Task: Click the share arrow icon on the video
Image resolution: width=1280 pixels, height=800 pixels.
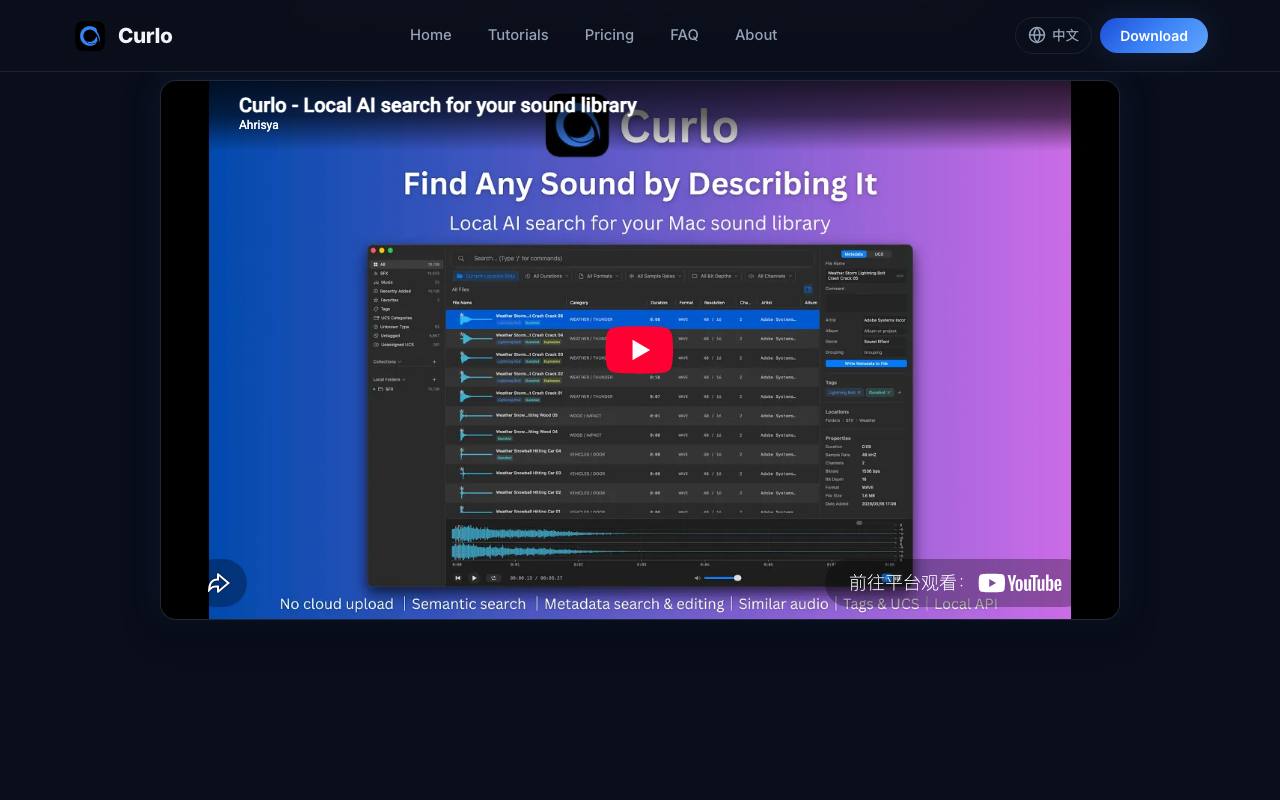Action: [x=220, y=583]
